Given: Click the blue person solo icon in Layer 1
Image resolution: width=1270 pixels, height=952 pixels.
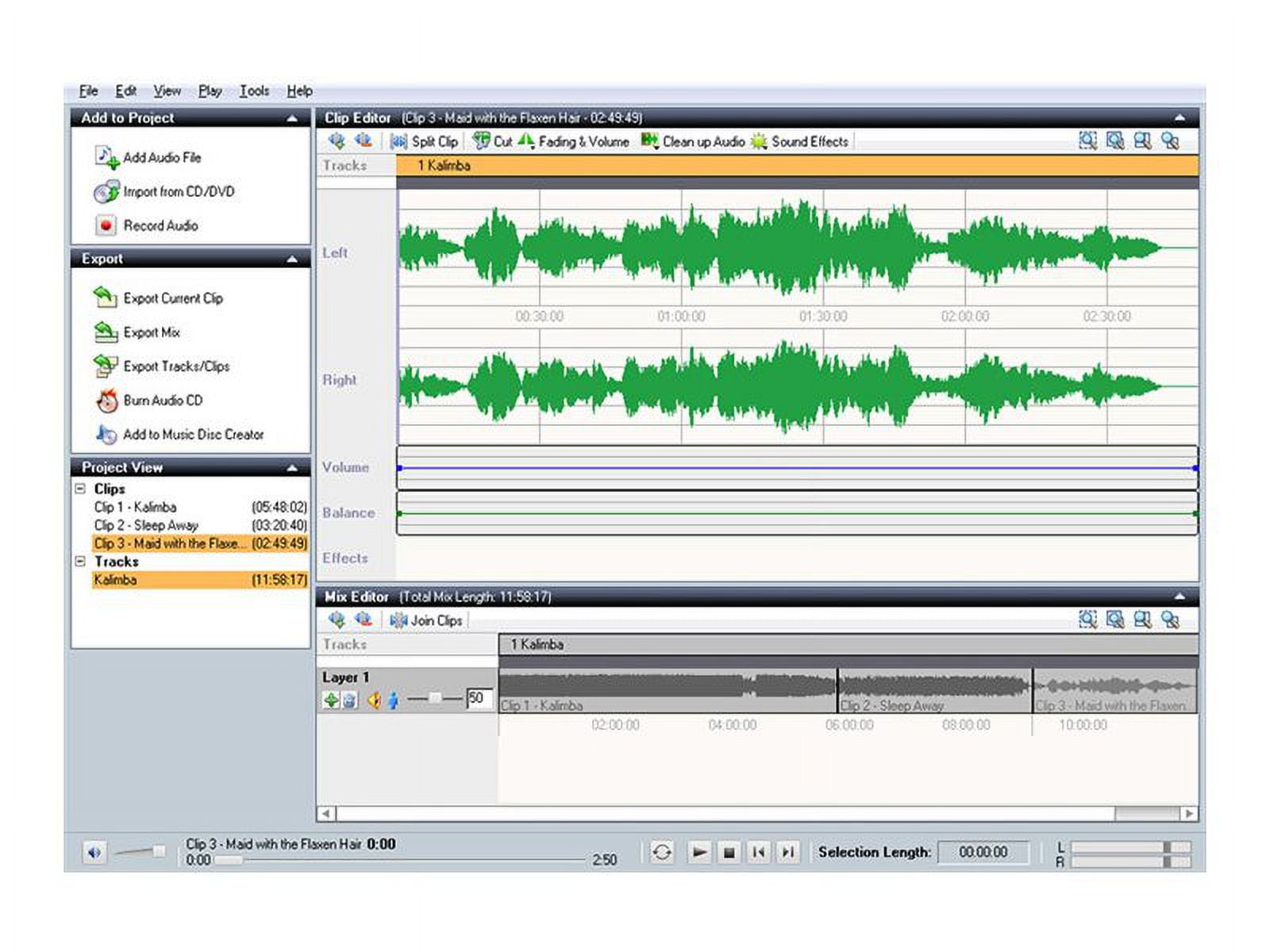Looking at the screenshot, I should [393, 700].
